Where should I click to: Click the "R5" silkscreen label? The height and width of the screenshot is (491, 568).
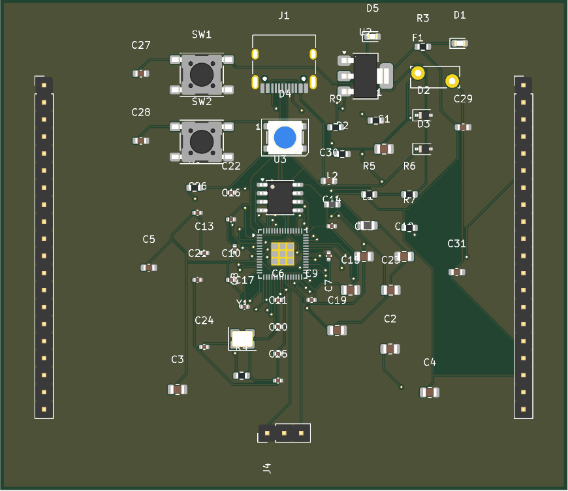tap(369, 166)
